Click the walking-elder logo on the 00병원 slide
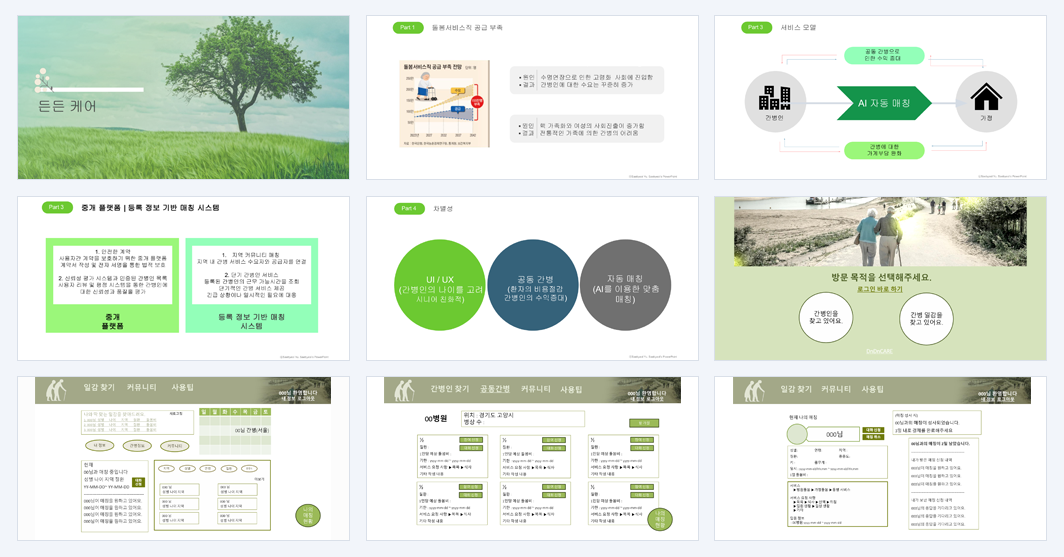 pyautogui.click(x=404, y=391)
